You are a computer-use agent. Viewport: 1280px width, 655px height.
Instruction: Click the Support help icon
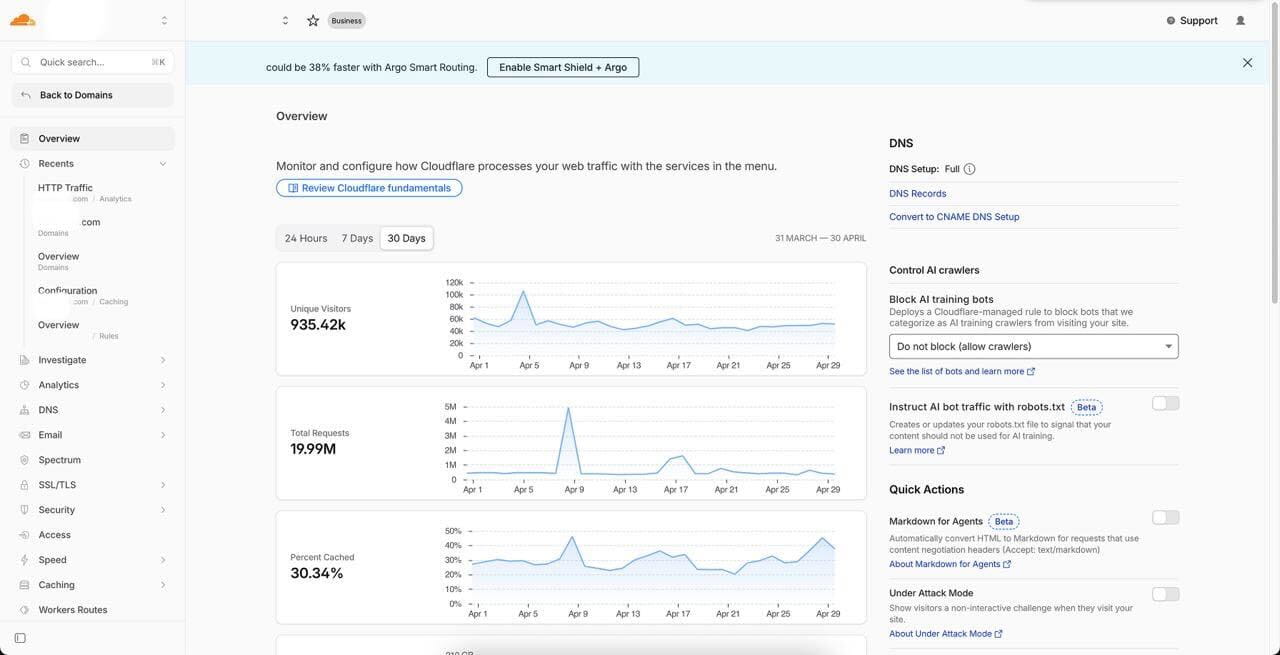pyautogui.click(x=1171, y=20)
